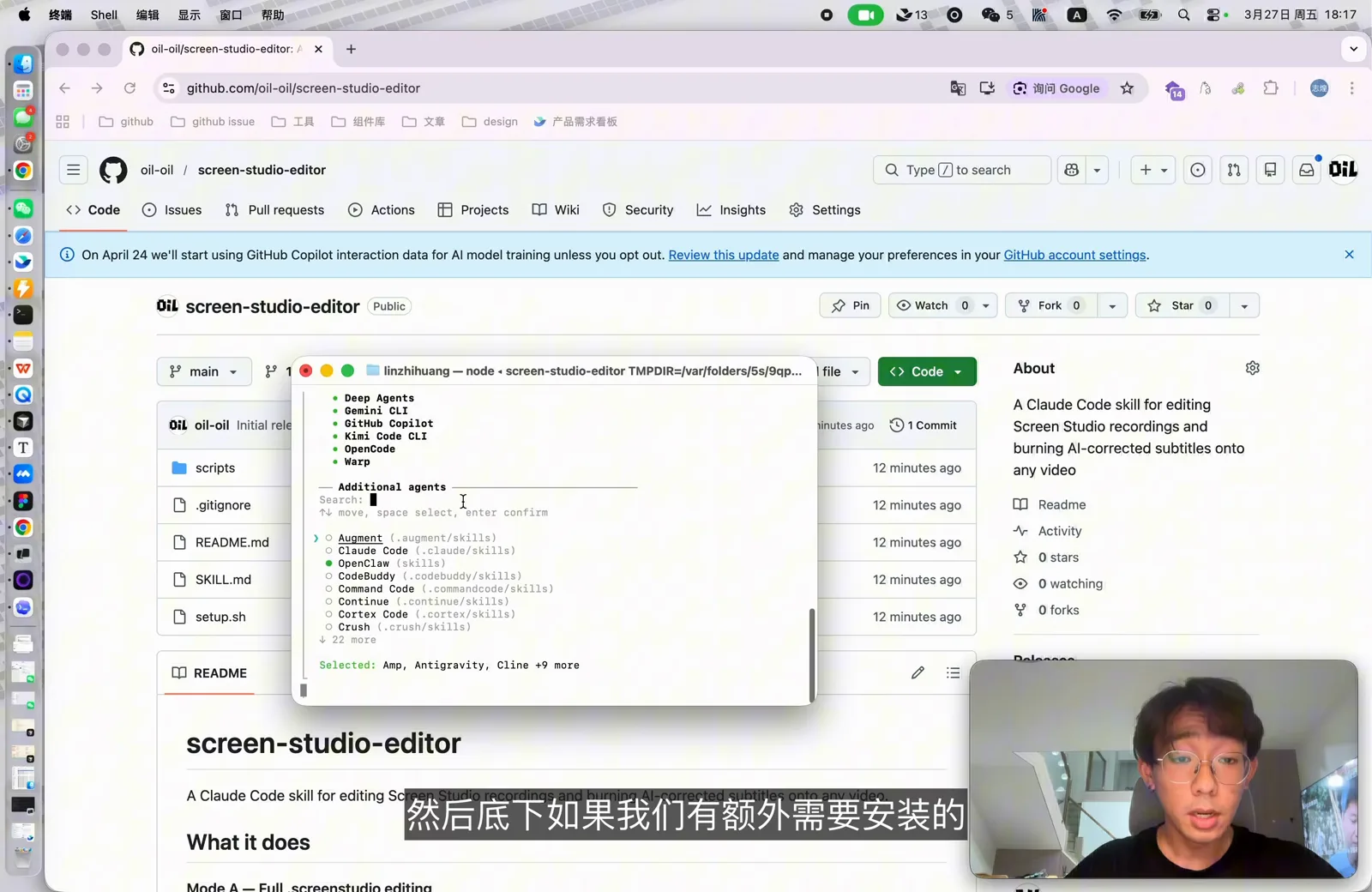Switch to the Issues tab

tap(172, 210)
